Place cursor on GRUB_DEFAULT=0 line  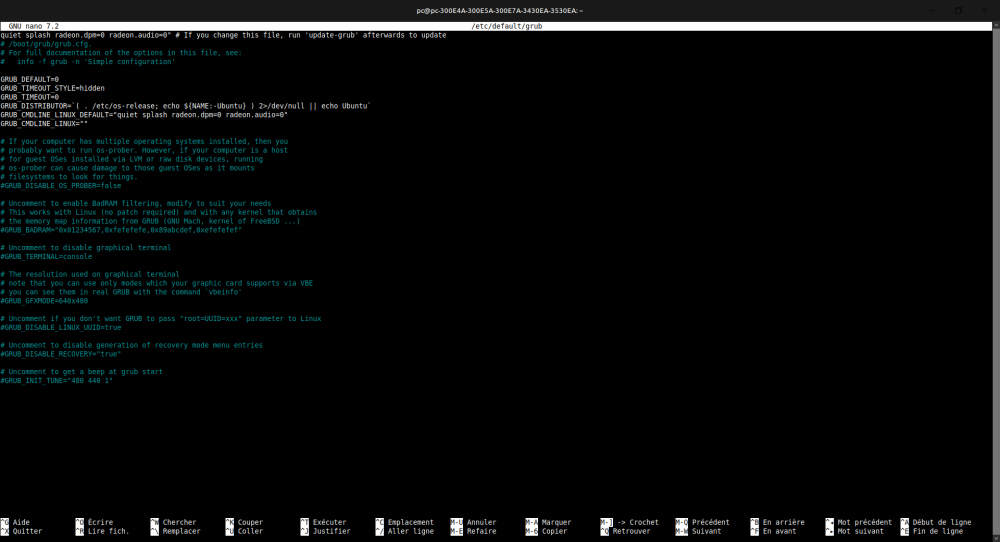(x=30, y=79)
